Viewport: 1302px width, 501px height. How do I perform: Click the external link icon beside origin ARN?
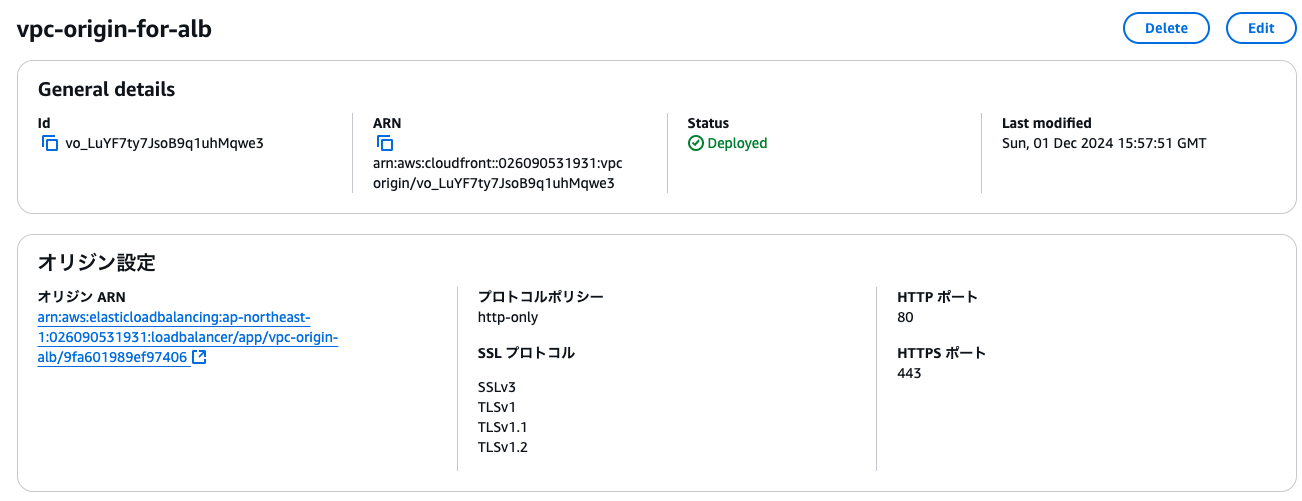pos(199,357)
